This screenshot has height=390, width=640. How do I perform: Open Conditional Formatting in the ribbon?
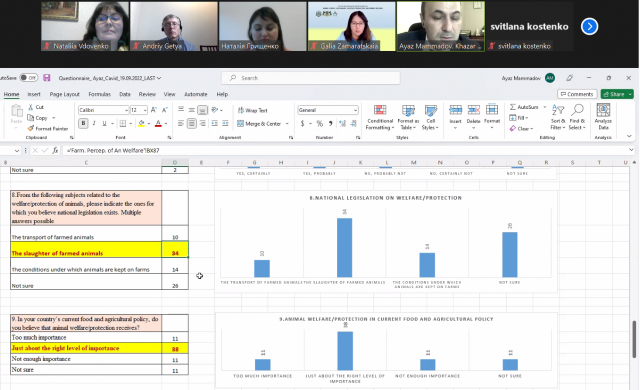coord(380,117)
